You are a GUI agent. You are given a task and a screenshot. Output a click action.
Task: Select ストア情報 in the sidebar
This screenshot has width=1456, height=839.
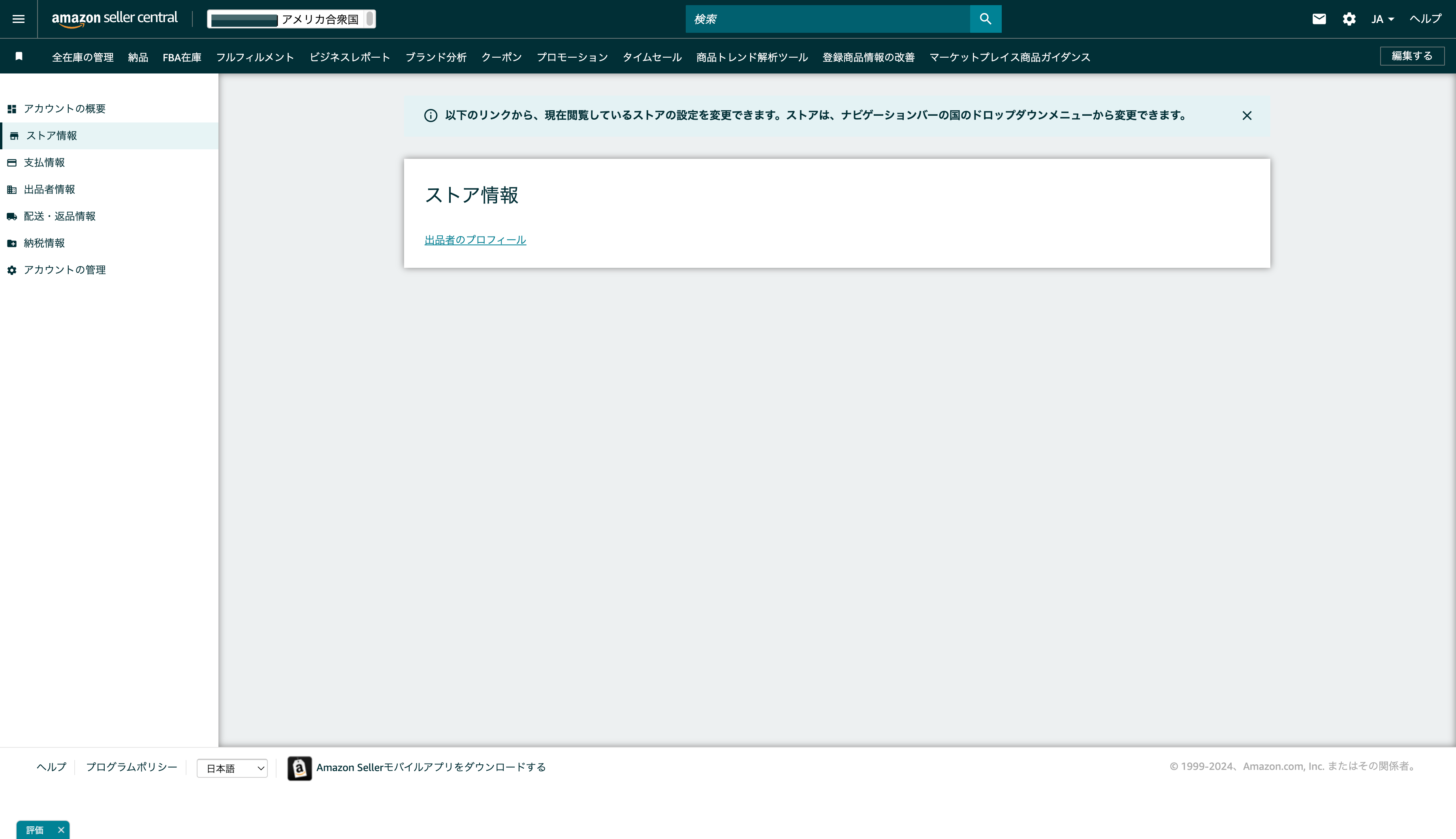tap(109, 135)
